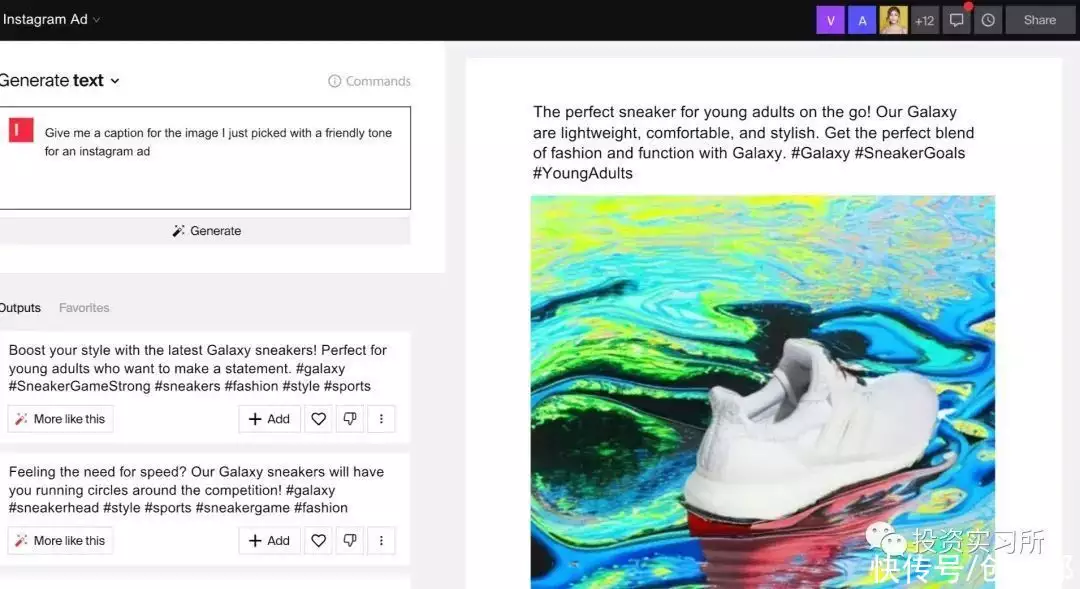Image resolution: width=1080 pixels, height=589 pixels.
Task: Click the red user icon in prompt box
Action: tap(21, 130)
